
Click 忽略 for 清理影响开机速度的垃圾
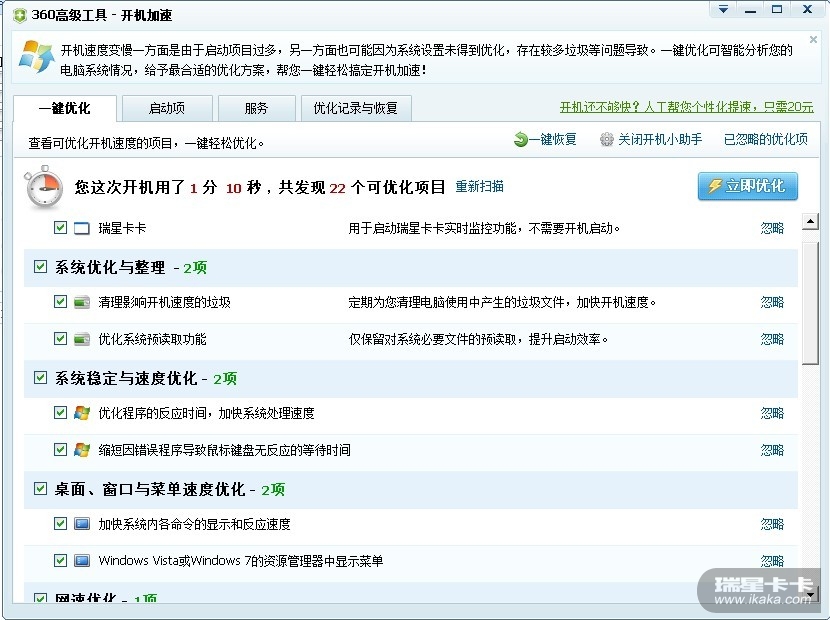[772, 302]
